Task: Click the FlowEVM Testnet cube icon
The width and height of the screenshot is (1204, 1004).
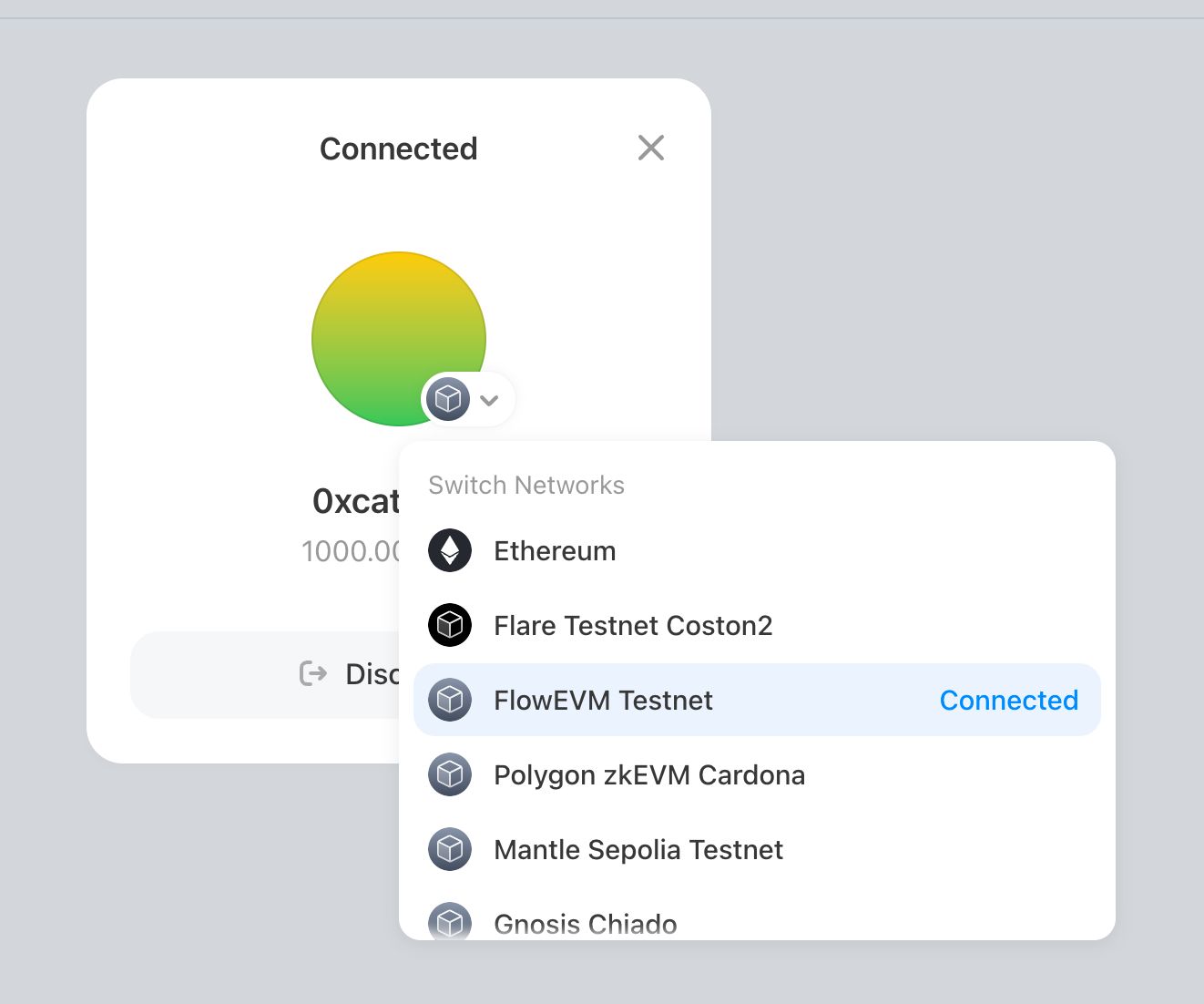Action: [x=450, y=700]
